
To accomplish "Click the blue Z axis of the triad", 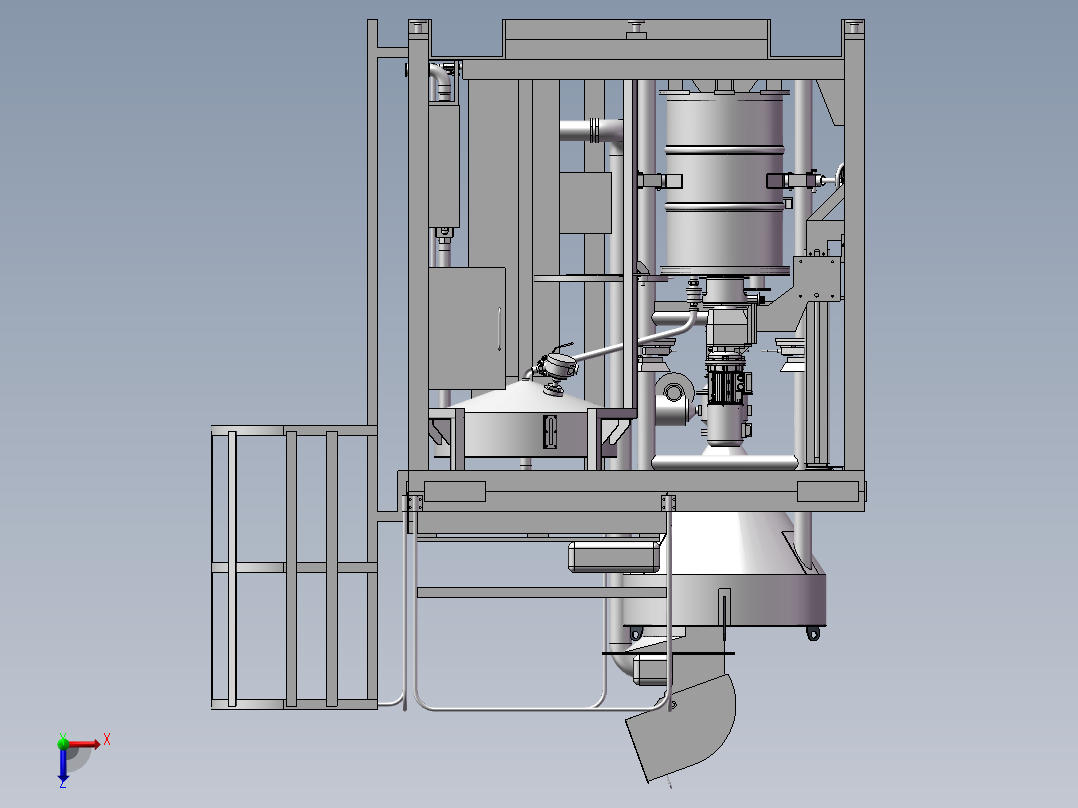I will point(63,764).
